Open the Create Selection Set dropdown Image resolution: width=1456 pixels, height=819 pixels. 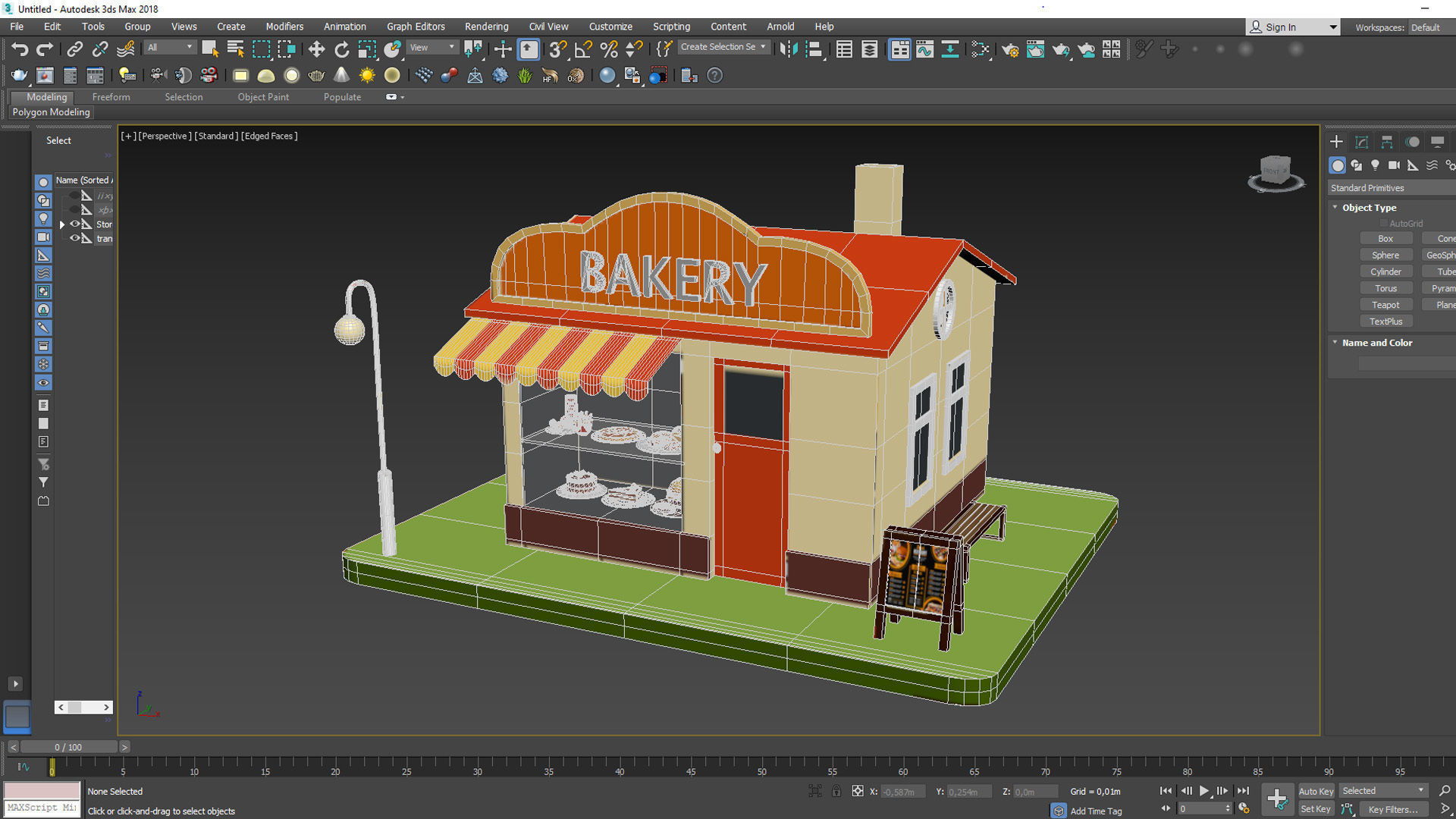tap(723, 47)
